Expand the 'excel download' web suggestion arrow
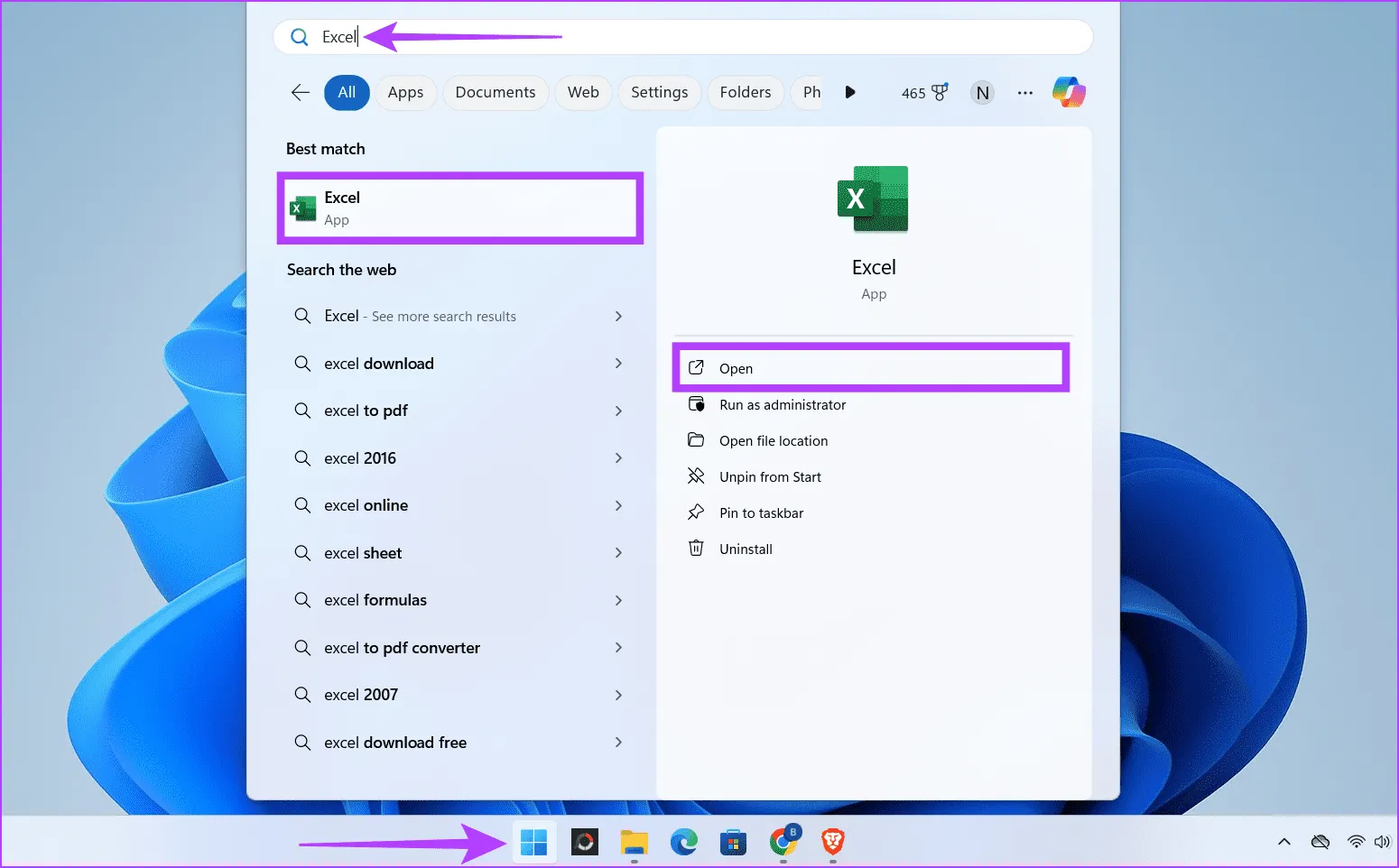The width and height of the screenshot is (1399, 868). tap(618, 364)
